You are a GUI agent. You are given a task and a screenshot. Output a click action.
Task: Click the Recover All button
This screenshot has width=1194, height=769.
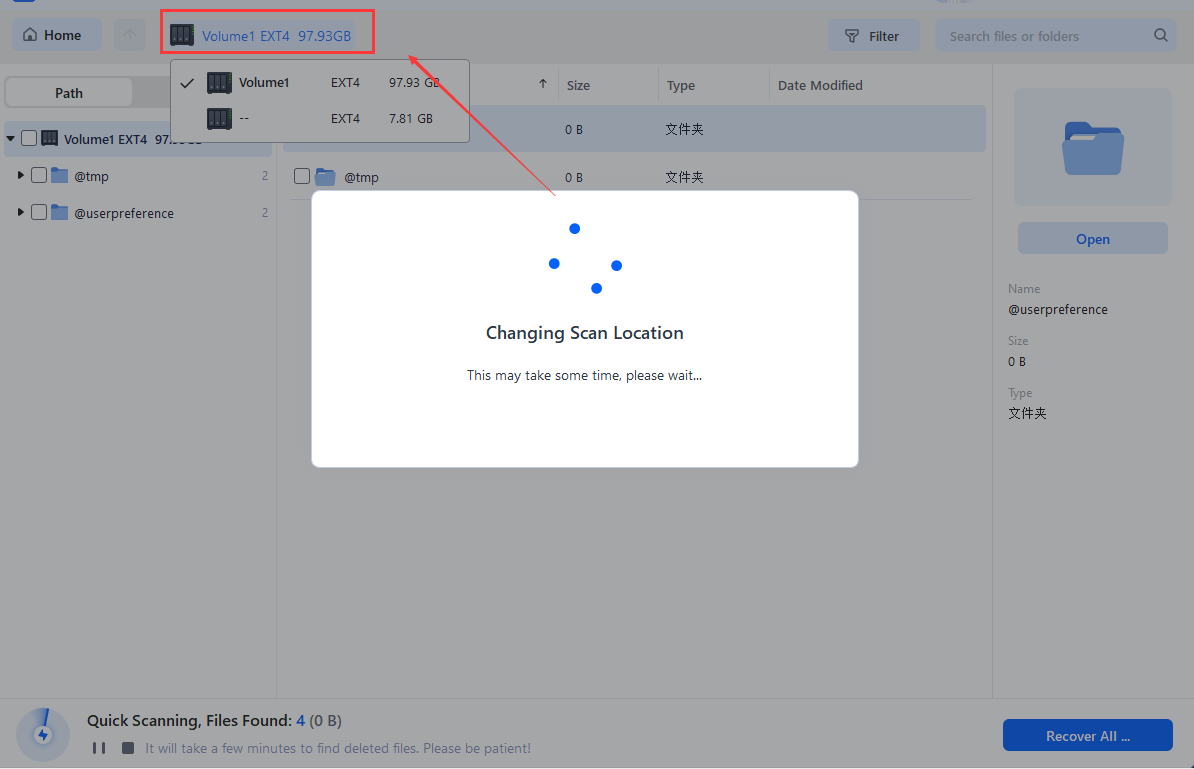point(1087,735)
